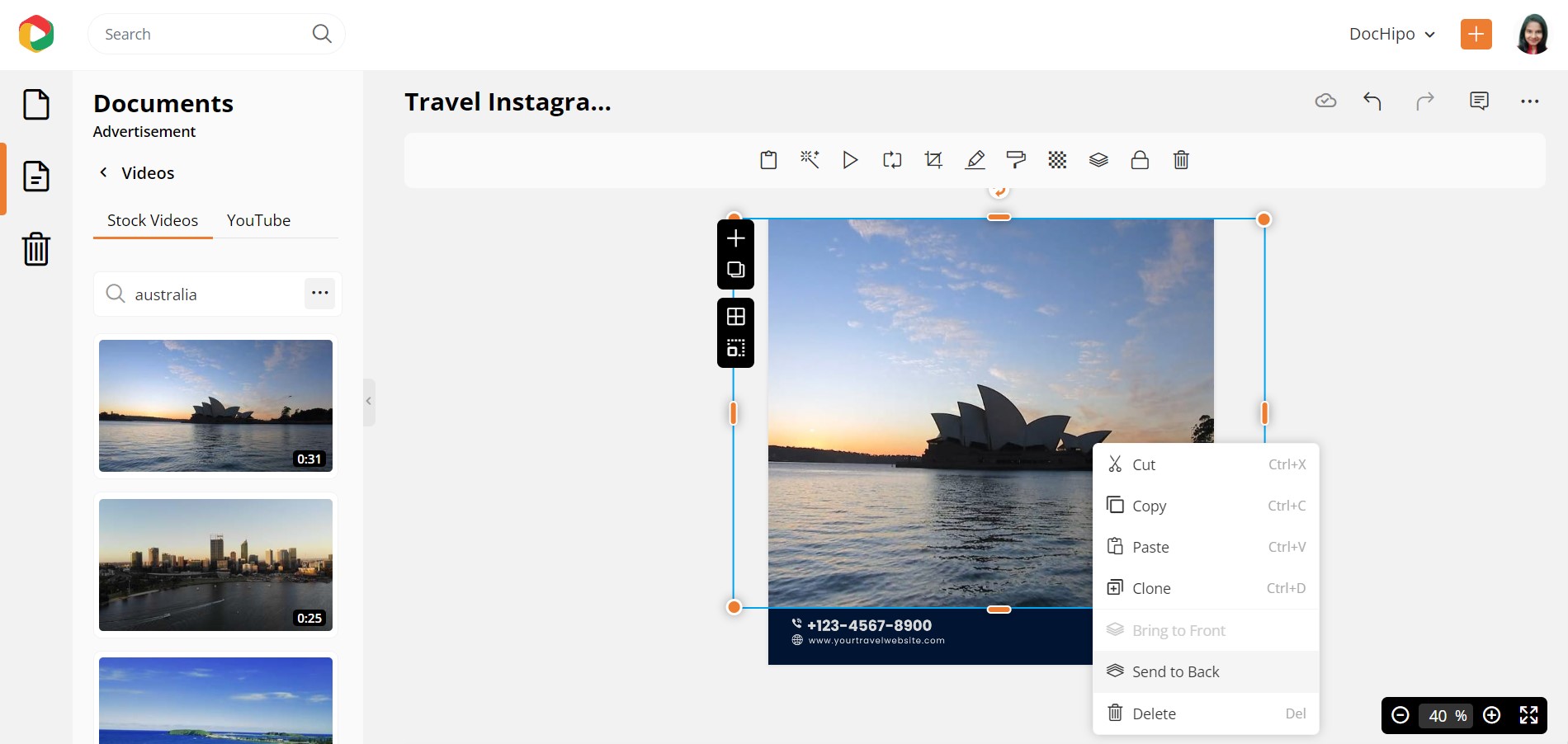Expand the DocHipo workspace dropdown
Screen dimensions: 1568x744
(1393, 34)
